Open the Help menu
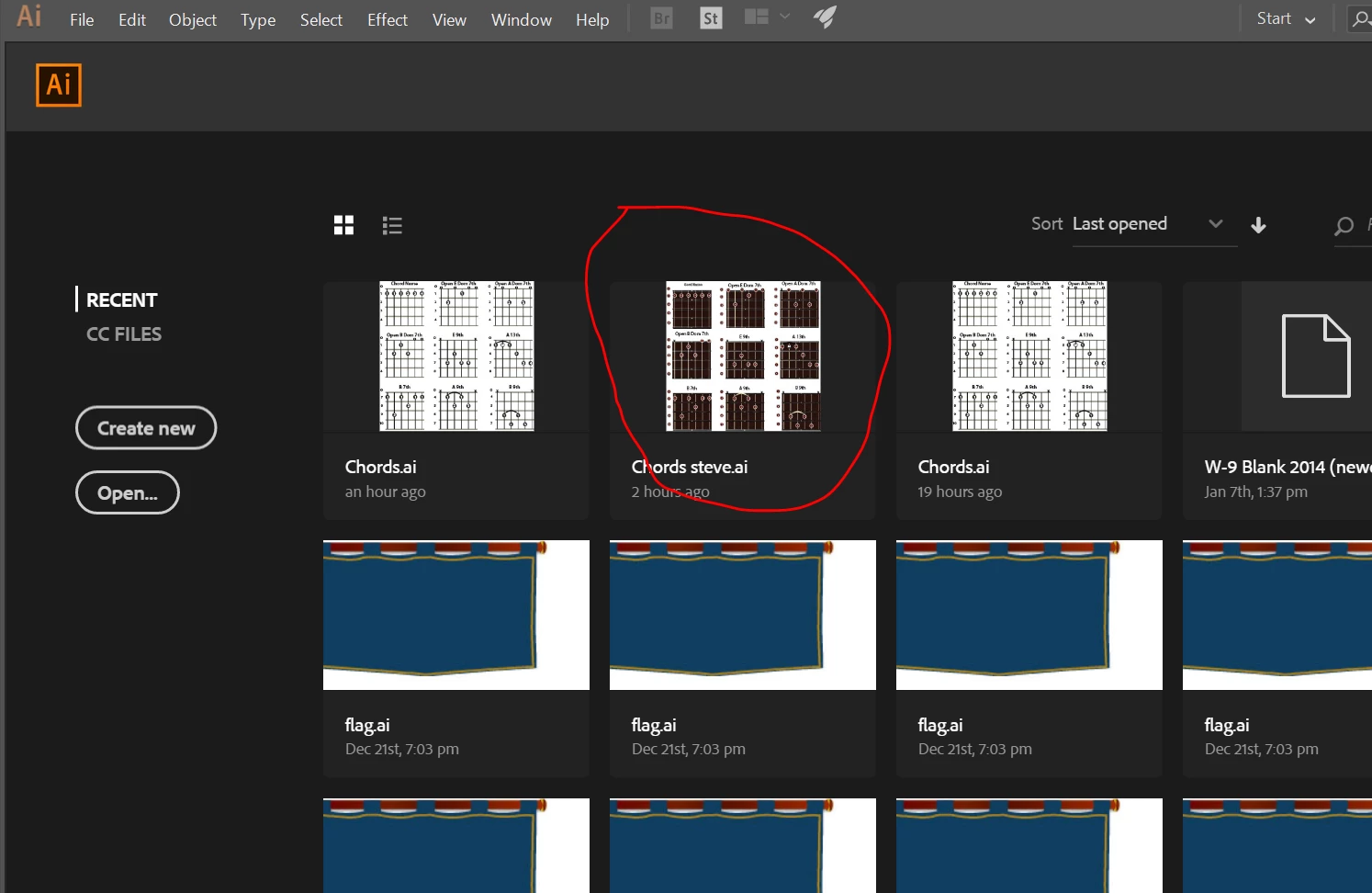Viewport: 1372px width, 893px height. 592,19
